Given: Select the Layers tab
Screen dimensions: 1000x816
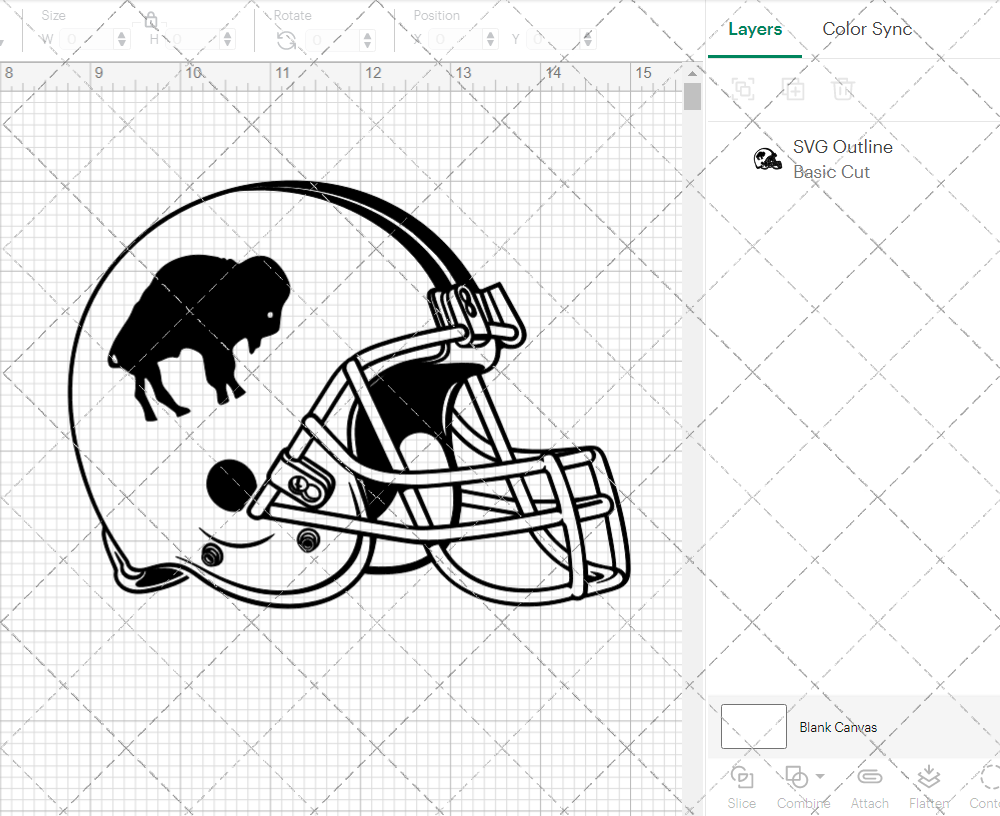Looking at the screenshot, I should coord(755,29).
